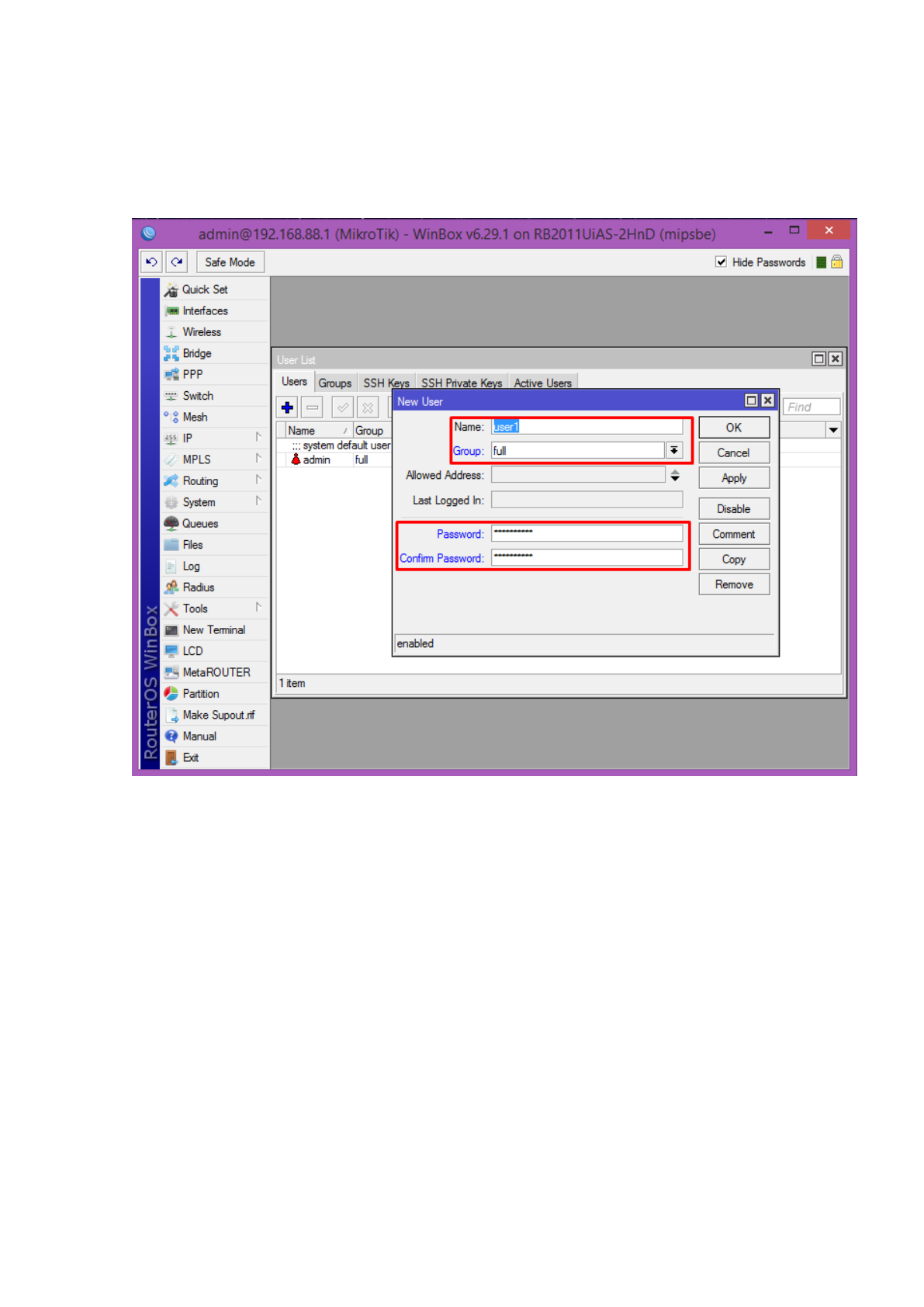
Task: Toggle Safe Mode
Action: point(230,262)
